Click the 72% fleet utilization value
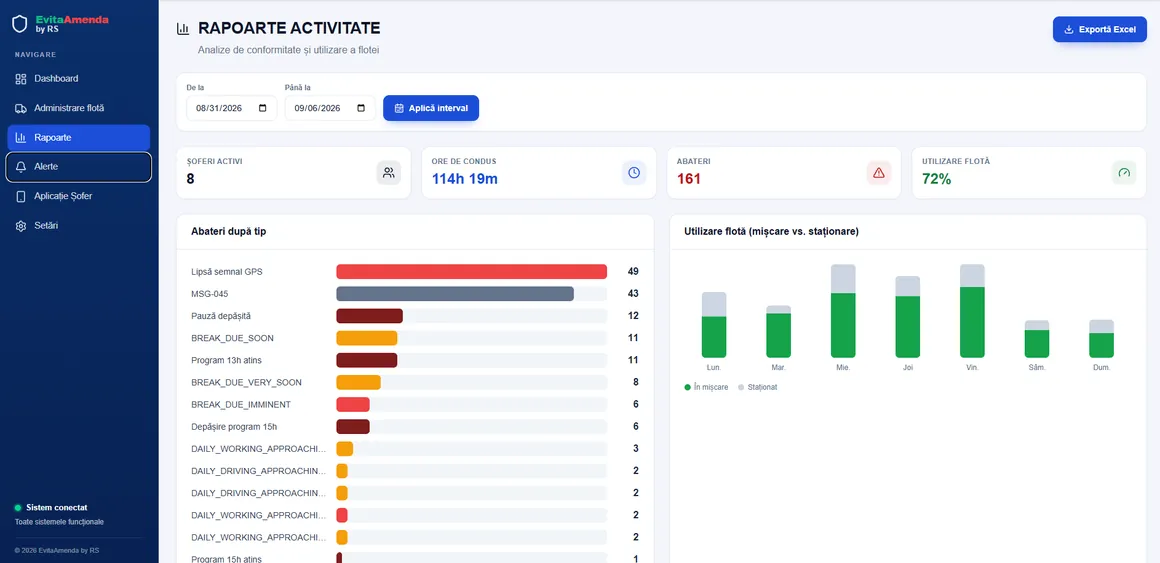The width and height of the screenshot is (1160, 563). click(937, 178)
